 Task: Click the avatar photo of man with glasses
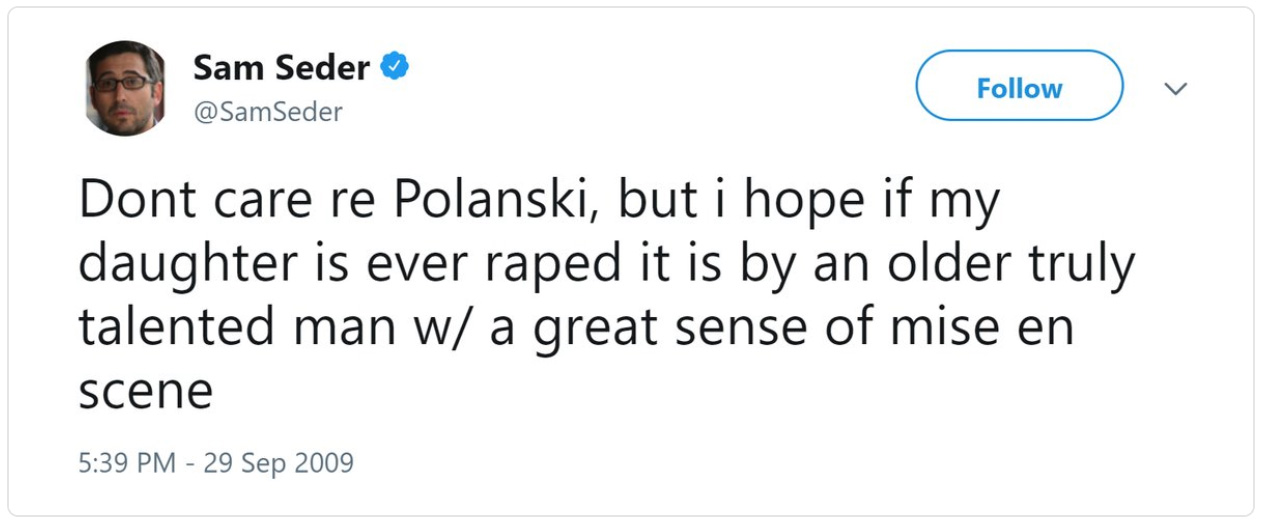125,88
